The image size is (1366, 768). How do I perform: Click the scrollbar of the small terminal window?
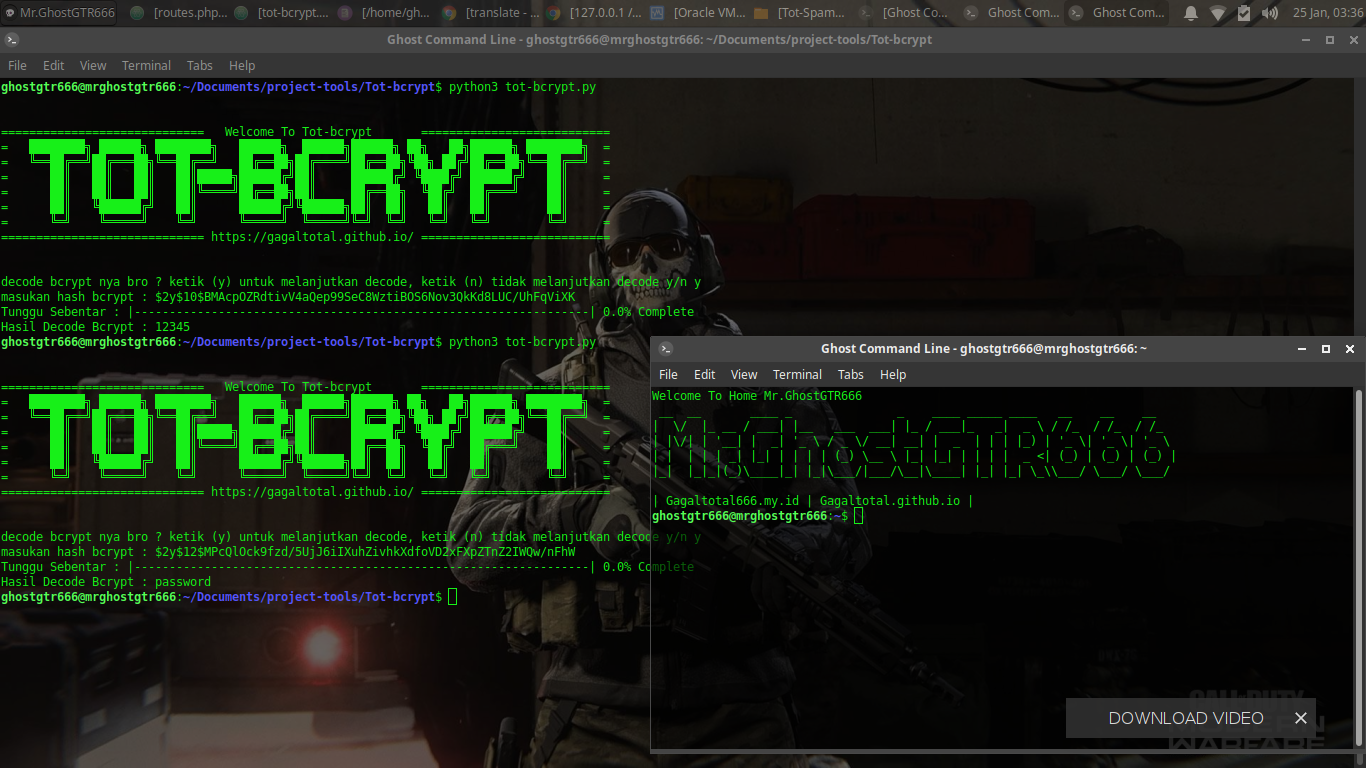[1360, 568]
